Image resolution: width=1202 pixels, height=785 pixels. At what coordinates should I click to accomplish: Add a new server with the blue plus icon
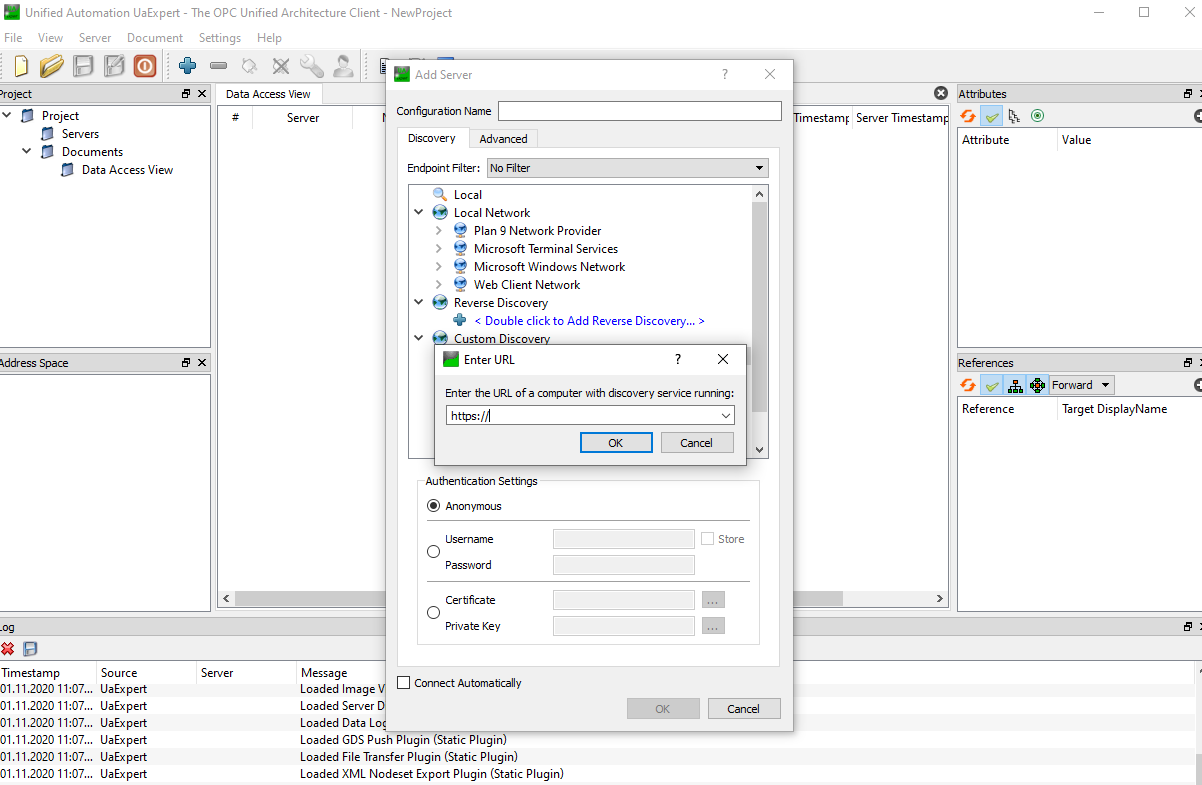187,66
